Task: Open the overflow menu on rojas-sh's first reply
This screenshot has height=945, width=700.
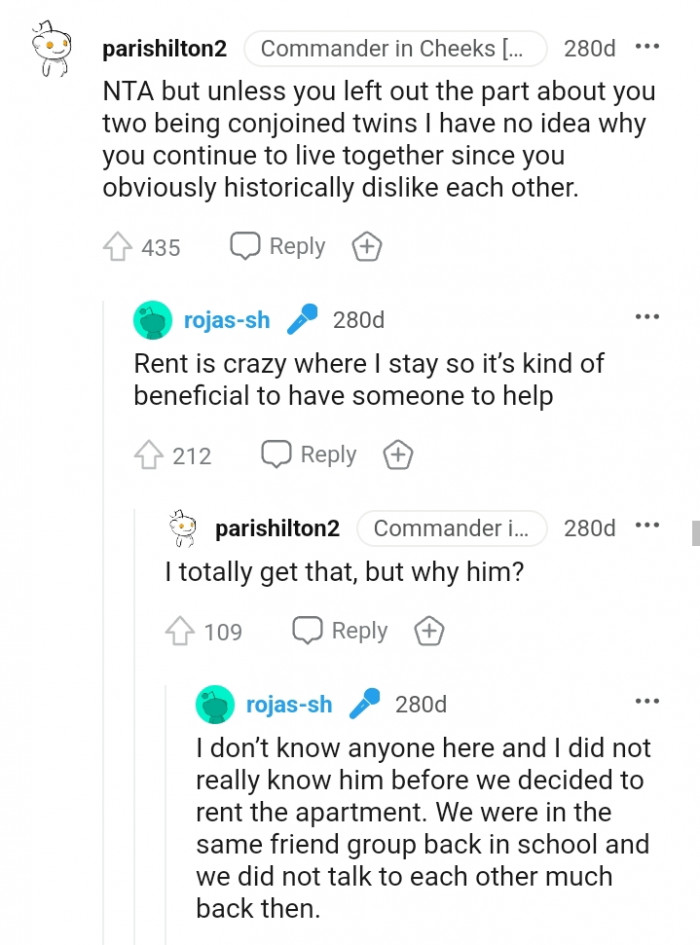Action: 648,316
